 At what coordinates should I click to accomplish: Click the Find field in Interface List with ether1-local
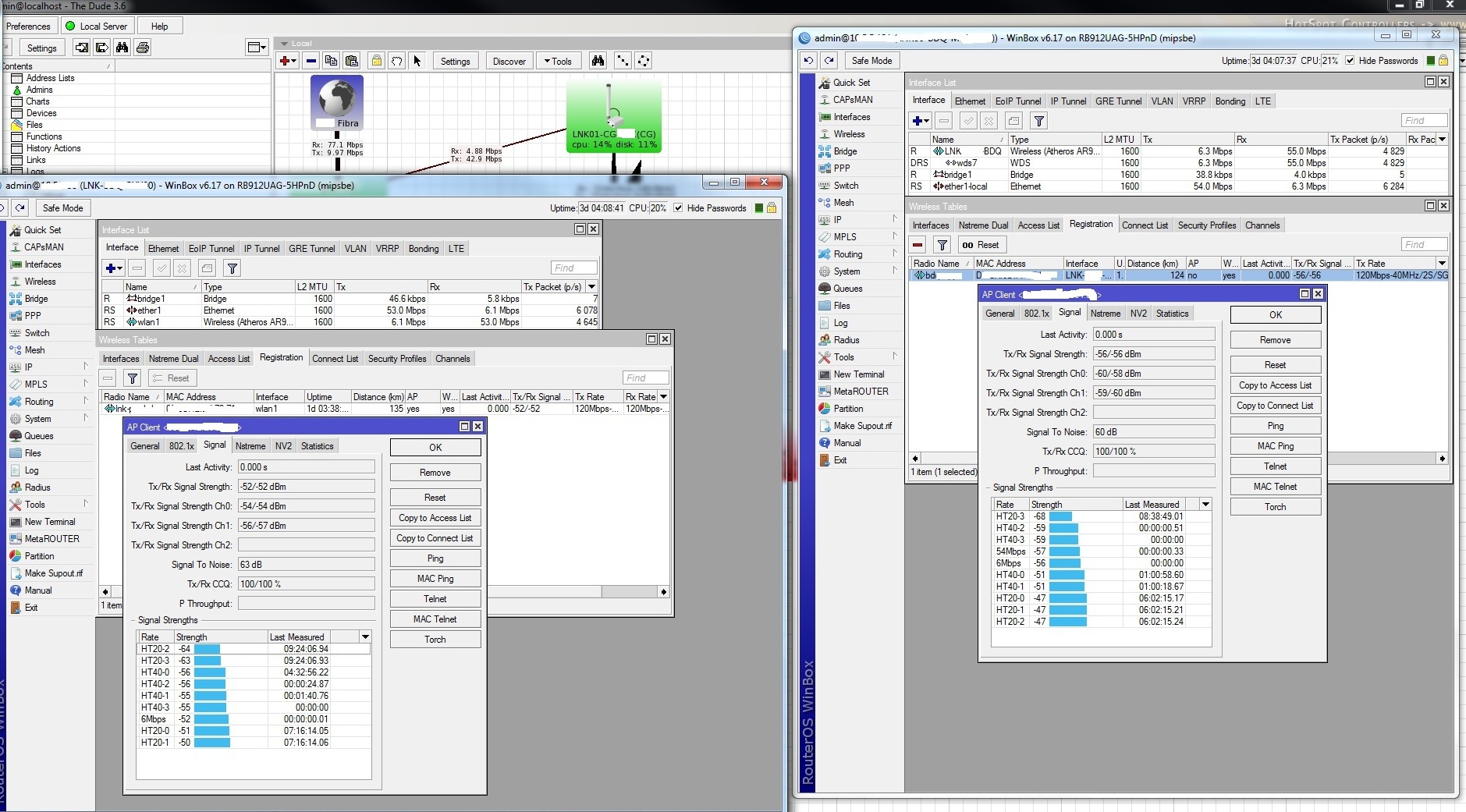(x=1424, y=120)
